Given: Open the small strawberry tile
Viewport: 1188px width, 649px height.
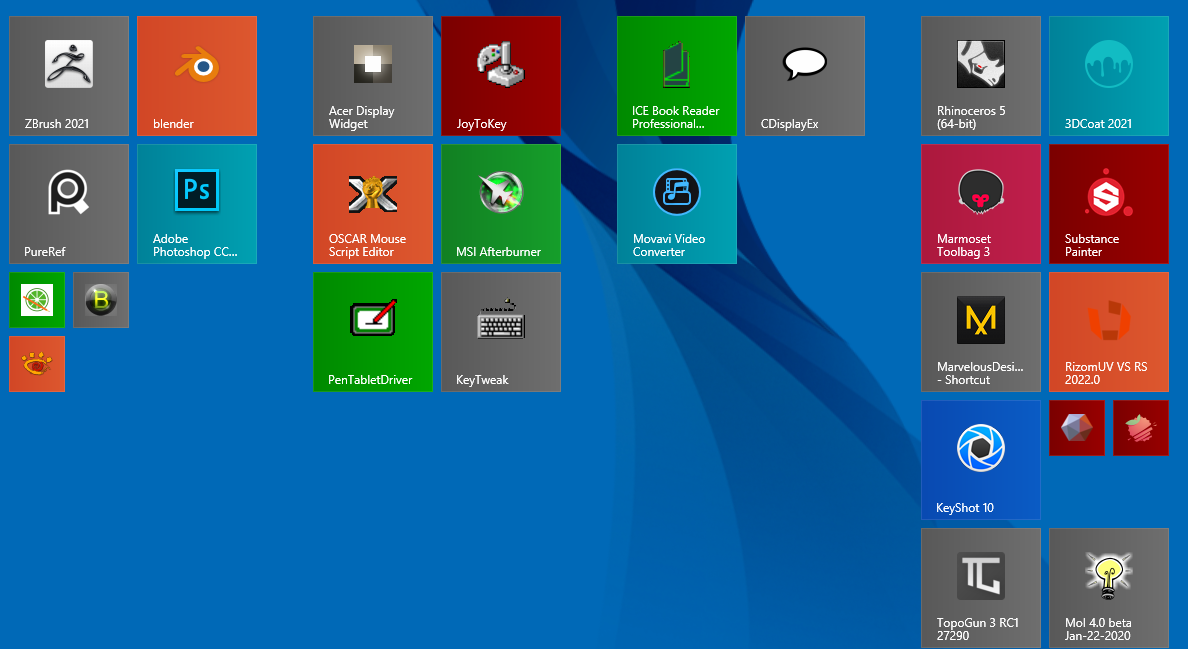Looking at the screenshot, I should tap(1140, 428).
